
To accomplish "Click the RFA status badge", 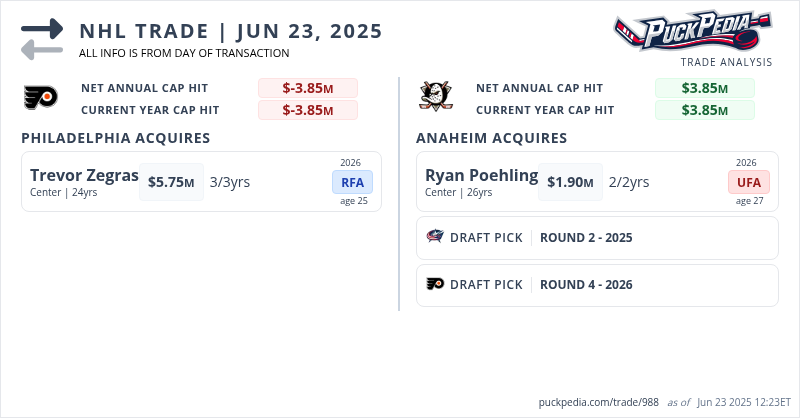I will pyautogui.click(x=352, y=182).
